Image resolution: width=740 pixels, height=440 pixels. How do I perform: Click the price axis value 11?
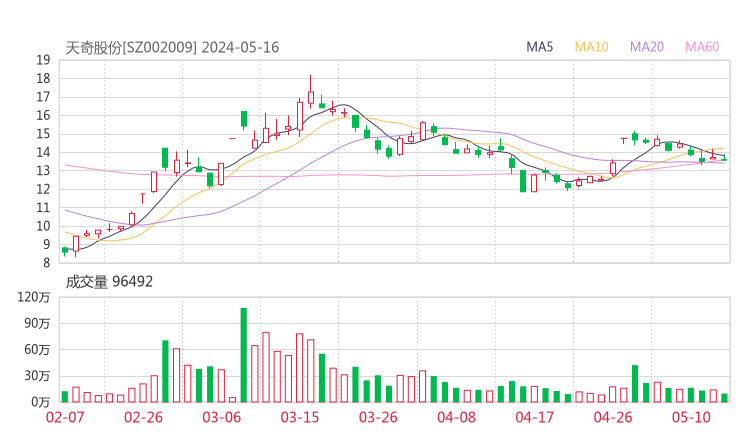pos(43,208)
